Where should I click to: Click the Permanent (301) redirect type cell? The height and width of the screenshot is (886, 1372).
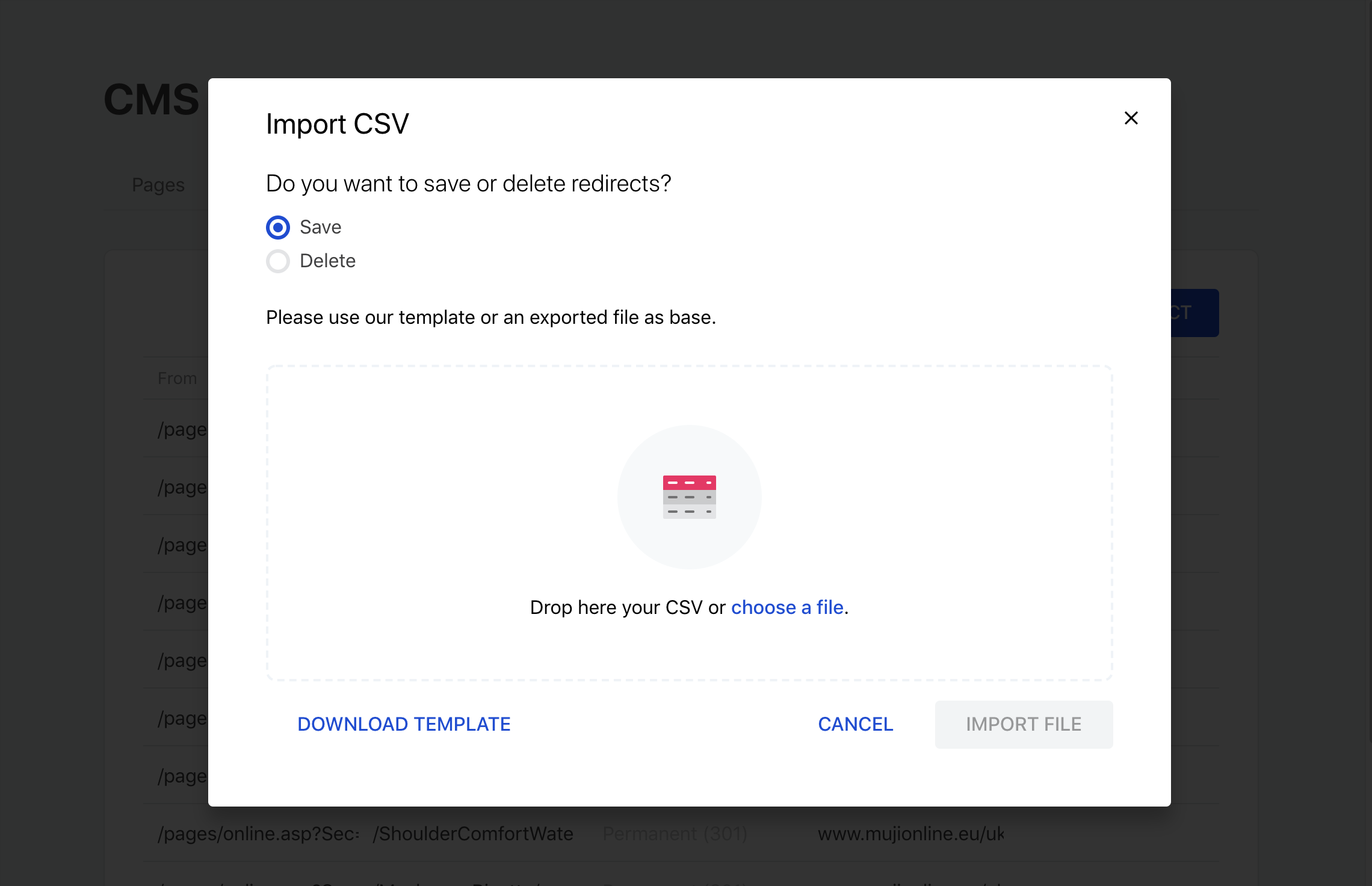point(675,834)
